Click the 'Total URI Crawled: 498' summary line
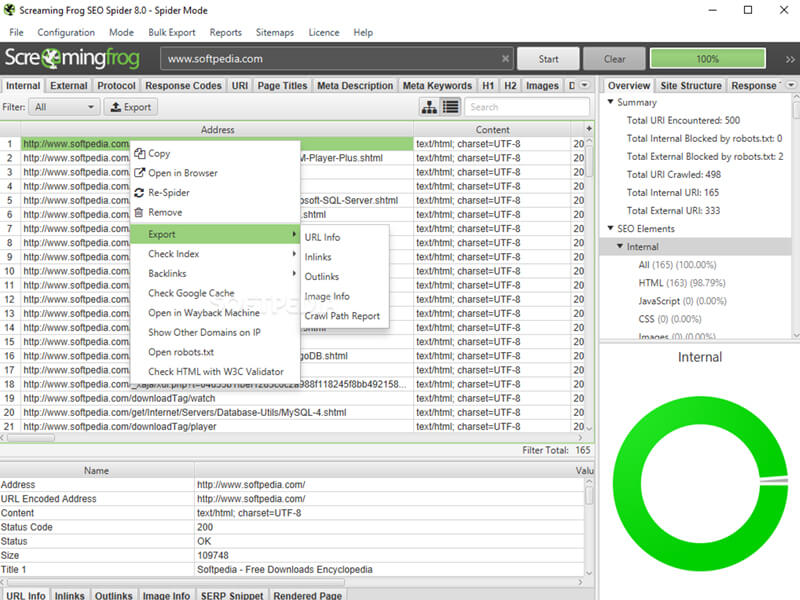 click(673, 174)
